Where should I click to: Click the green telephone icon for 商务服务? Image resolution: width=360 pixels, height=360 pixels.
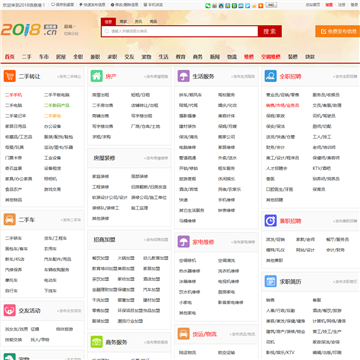coord(97,342)
